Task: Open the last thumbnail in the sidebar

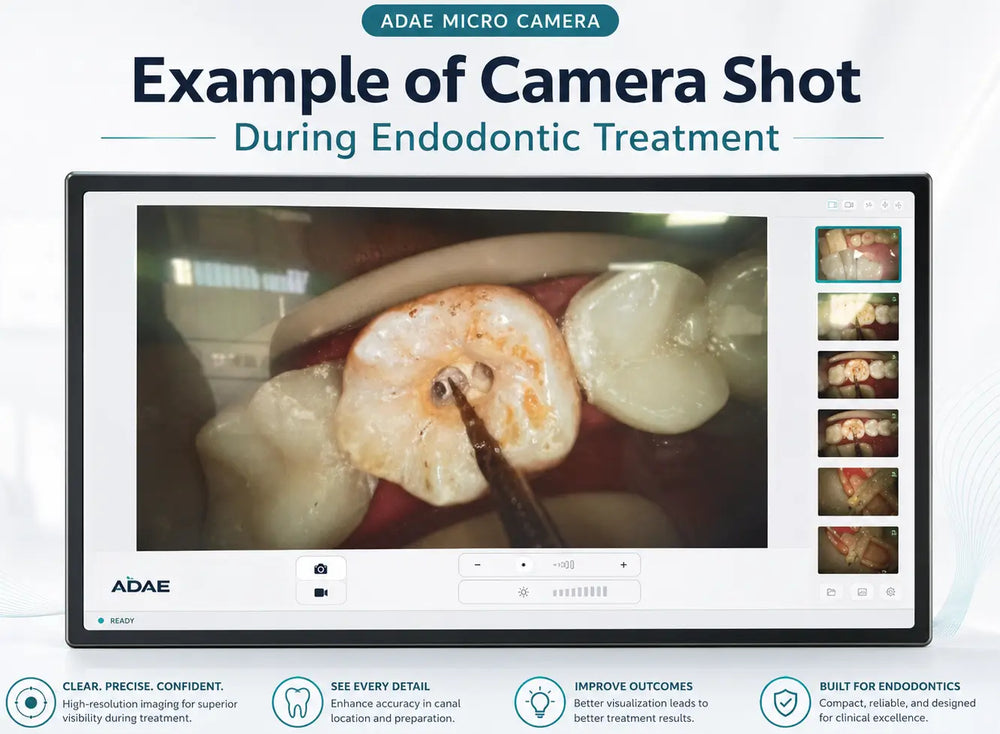Action: [858, 550]
